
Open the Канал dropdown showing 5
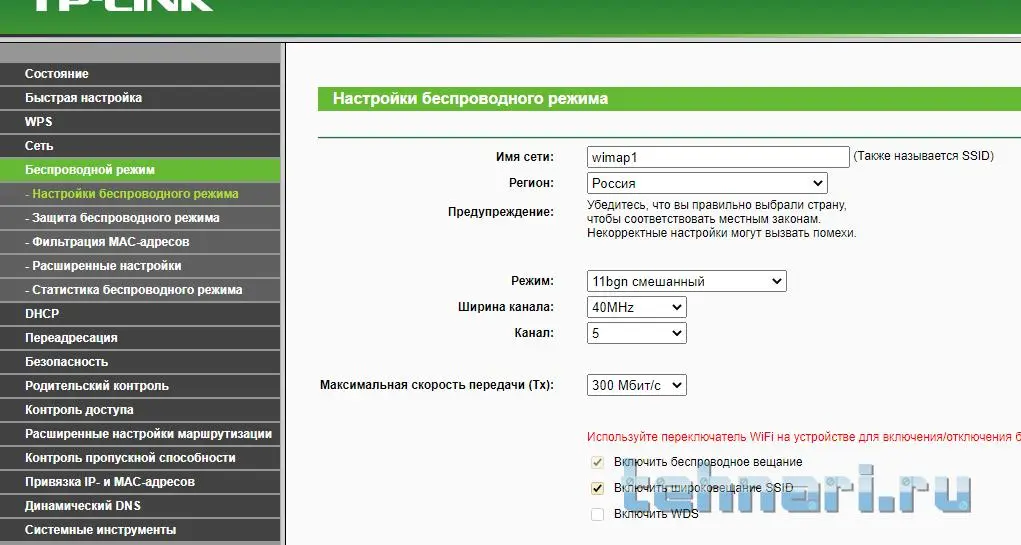[636, 333]
